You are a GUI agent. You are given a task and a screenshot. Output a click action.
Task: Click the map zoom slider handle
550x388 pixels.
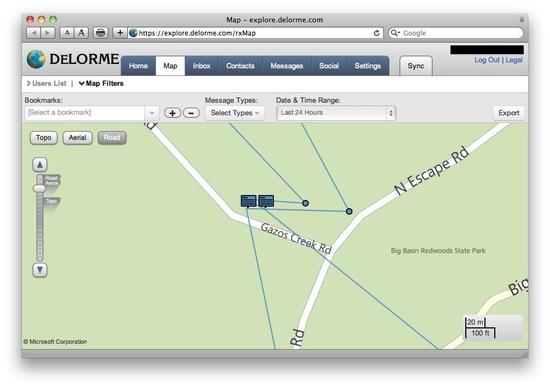[39, 189]
